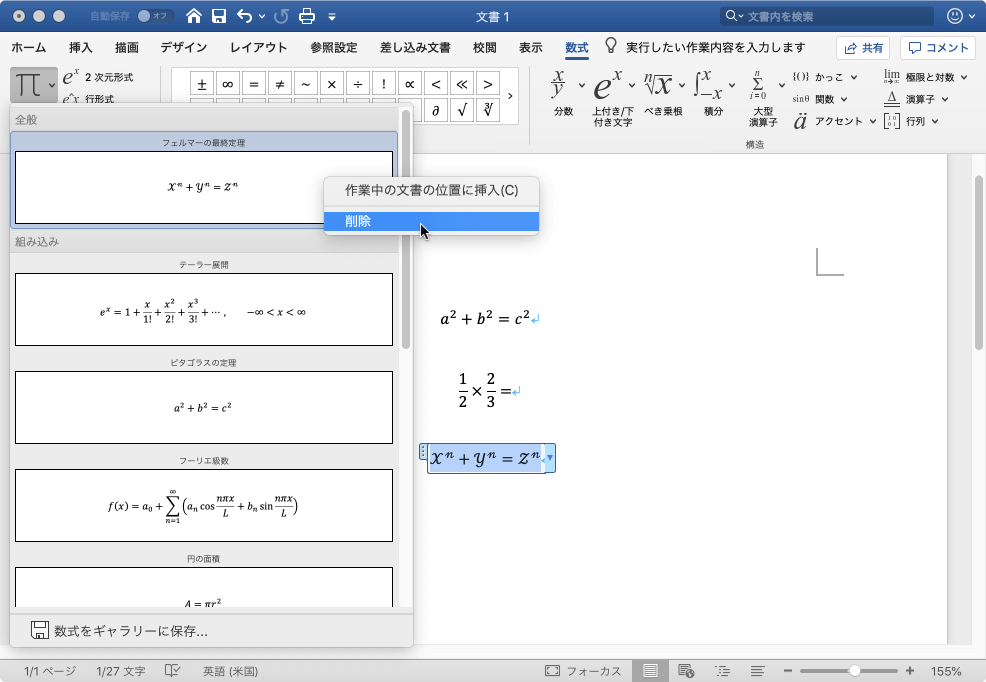Insert the infinity symbol
Image resolution: width=986 pixels, height=682 pixels.
228,84
